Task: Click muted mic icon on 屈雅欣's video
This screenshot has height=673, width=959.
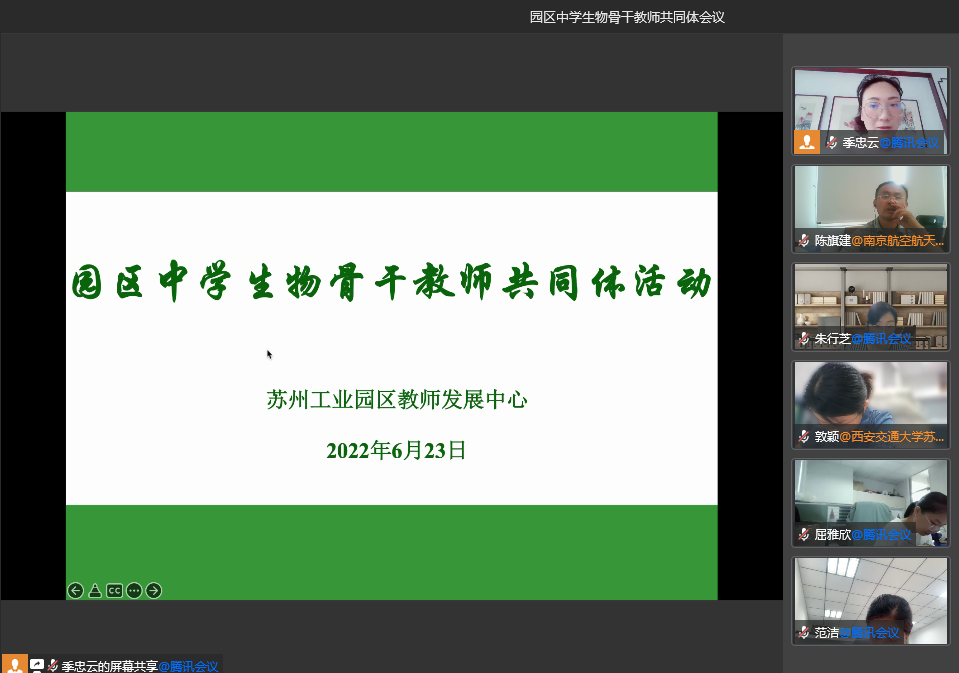Action: [x=804, y=535]
